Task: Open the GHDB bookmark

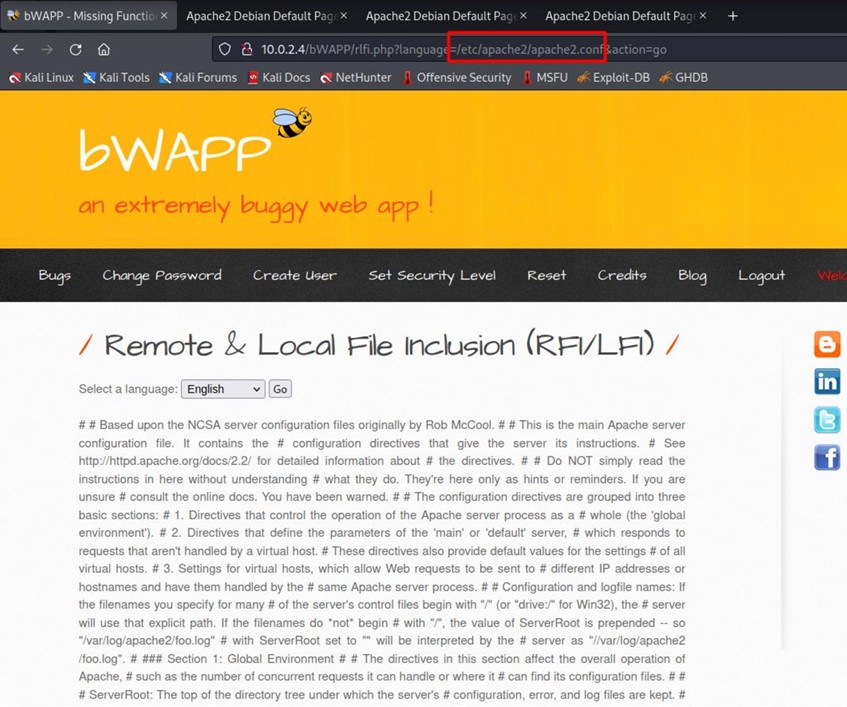Action: pyautogui.click(x=684, y=78)
